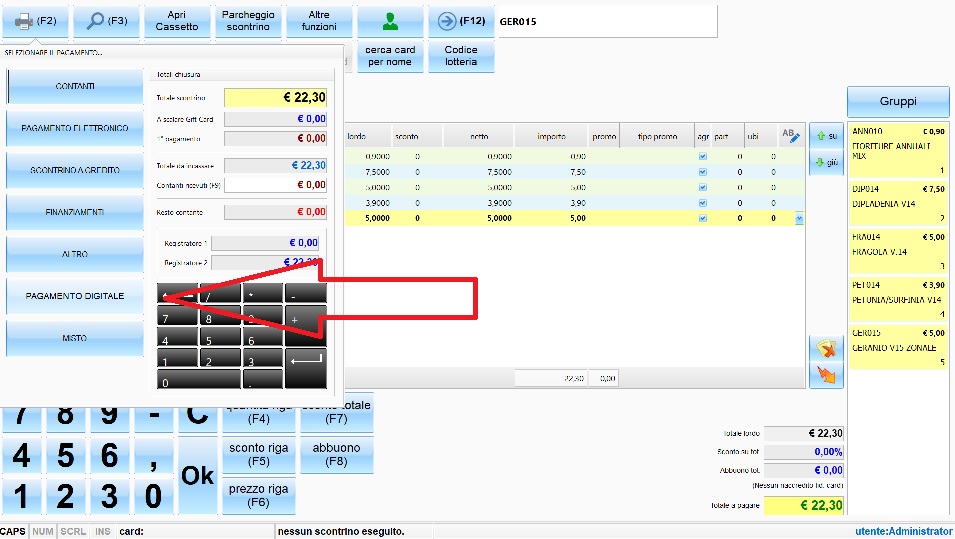The image size is (955, 539).
Task: Toggle 'agr' checkbox in the 0,90 row
Action: 703,156
